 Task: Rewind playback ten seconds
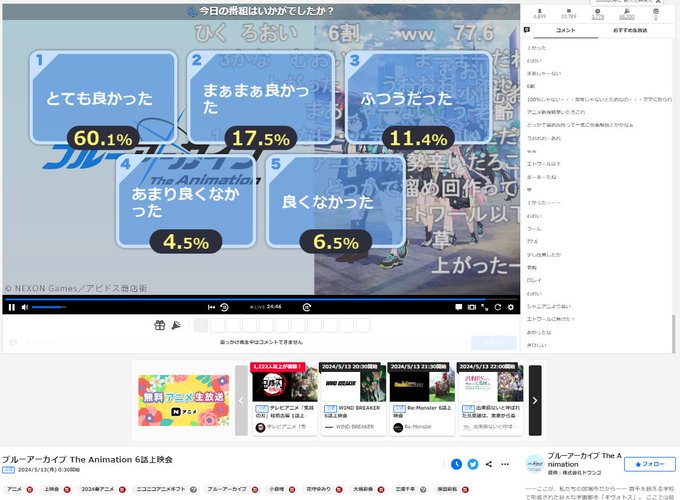(224, 307)
